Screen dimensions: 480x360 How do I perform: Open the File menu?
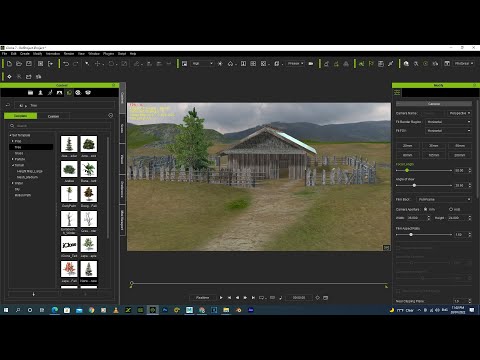(5, 54)
